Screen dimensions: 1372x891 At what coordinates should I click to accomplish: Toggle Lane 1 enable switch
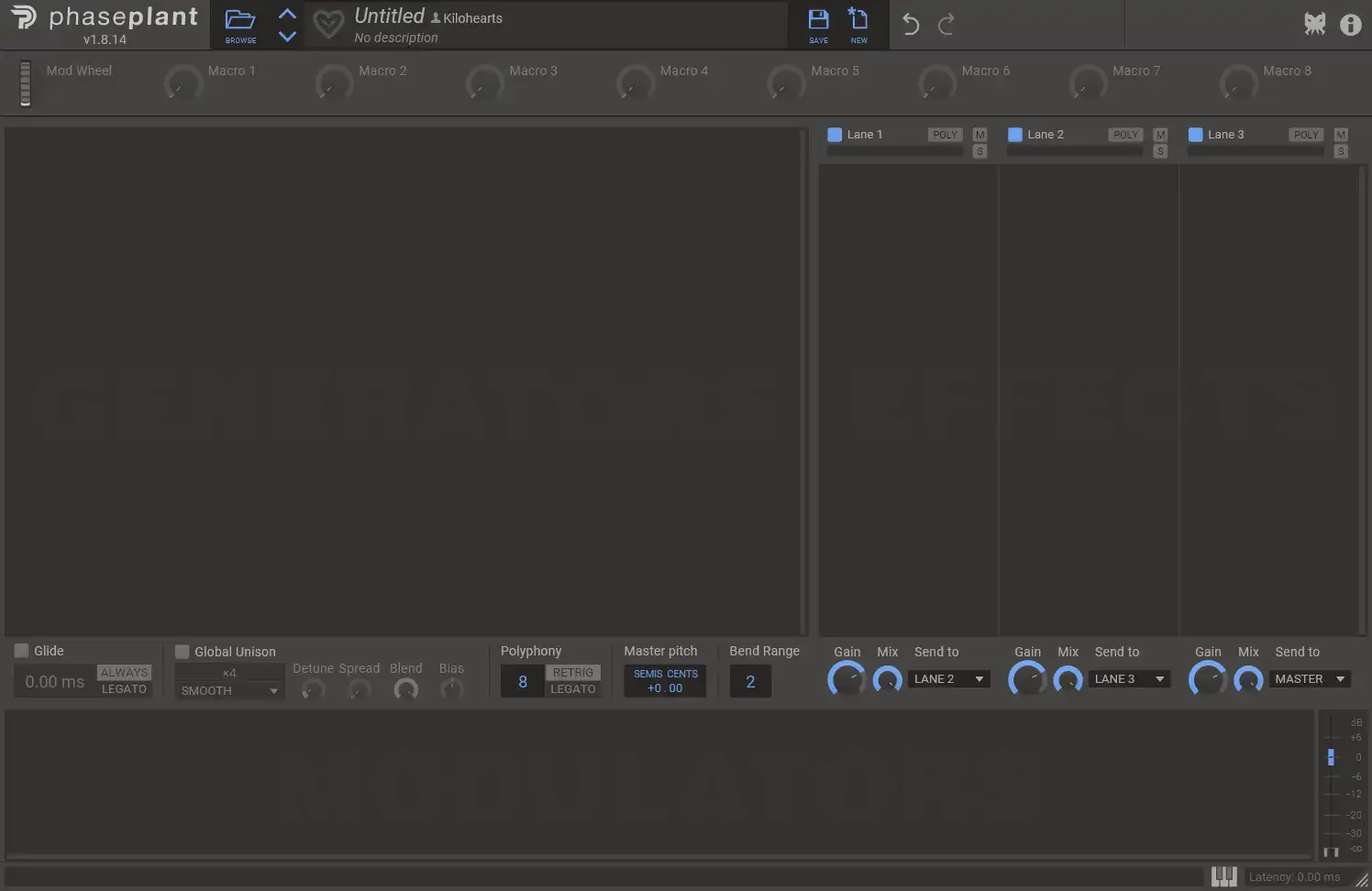(x=835, y=135)
